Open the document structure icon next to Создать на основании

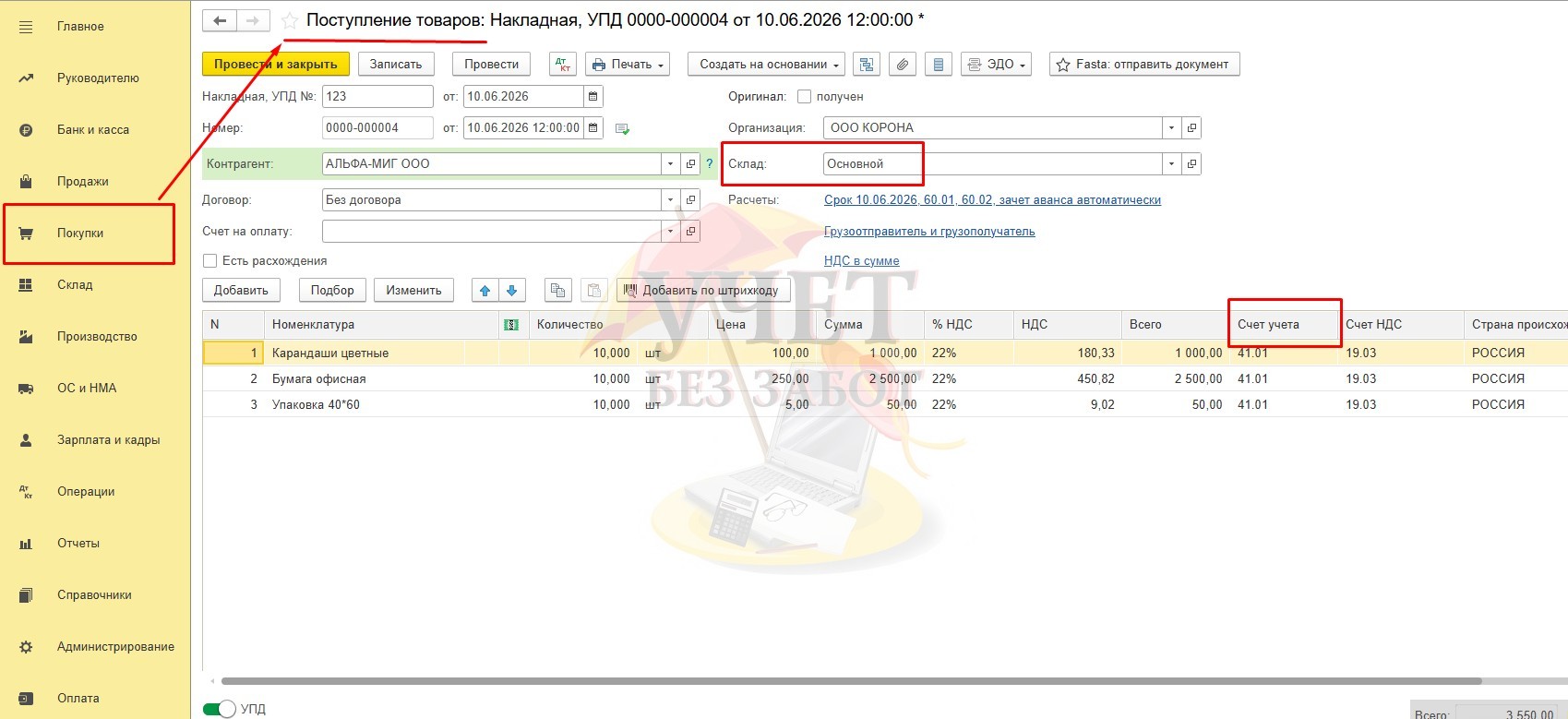tap(866, 65)
